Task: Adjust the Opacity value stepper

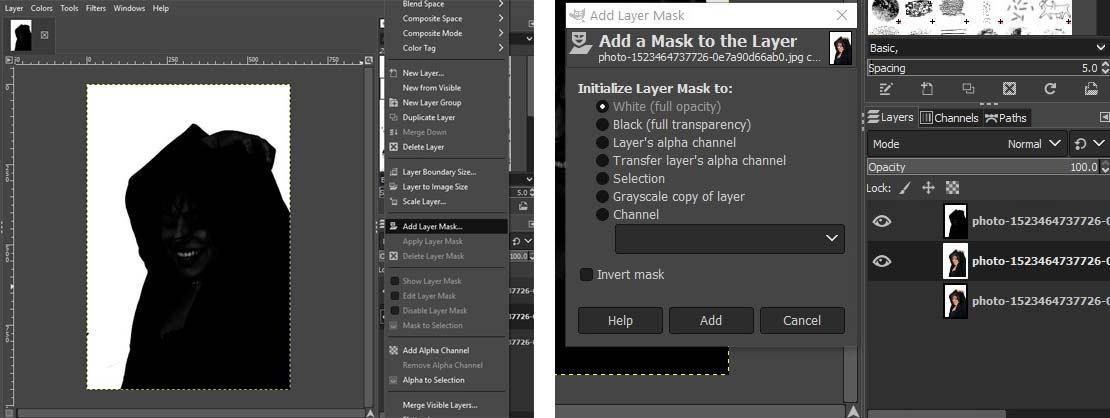Action: 1105,167
